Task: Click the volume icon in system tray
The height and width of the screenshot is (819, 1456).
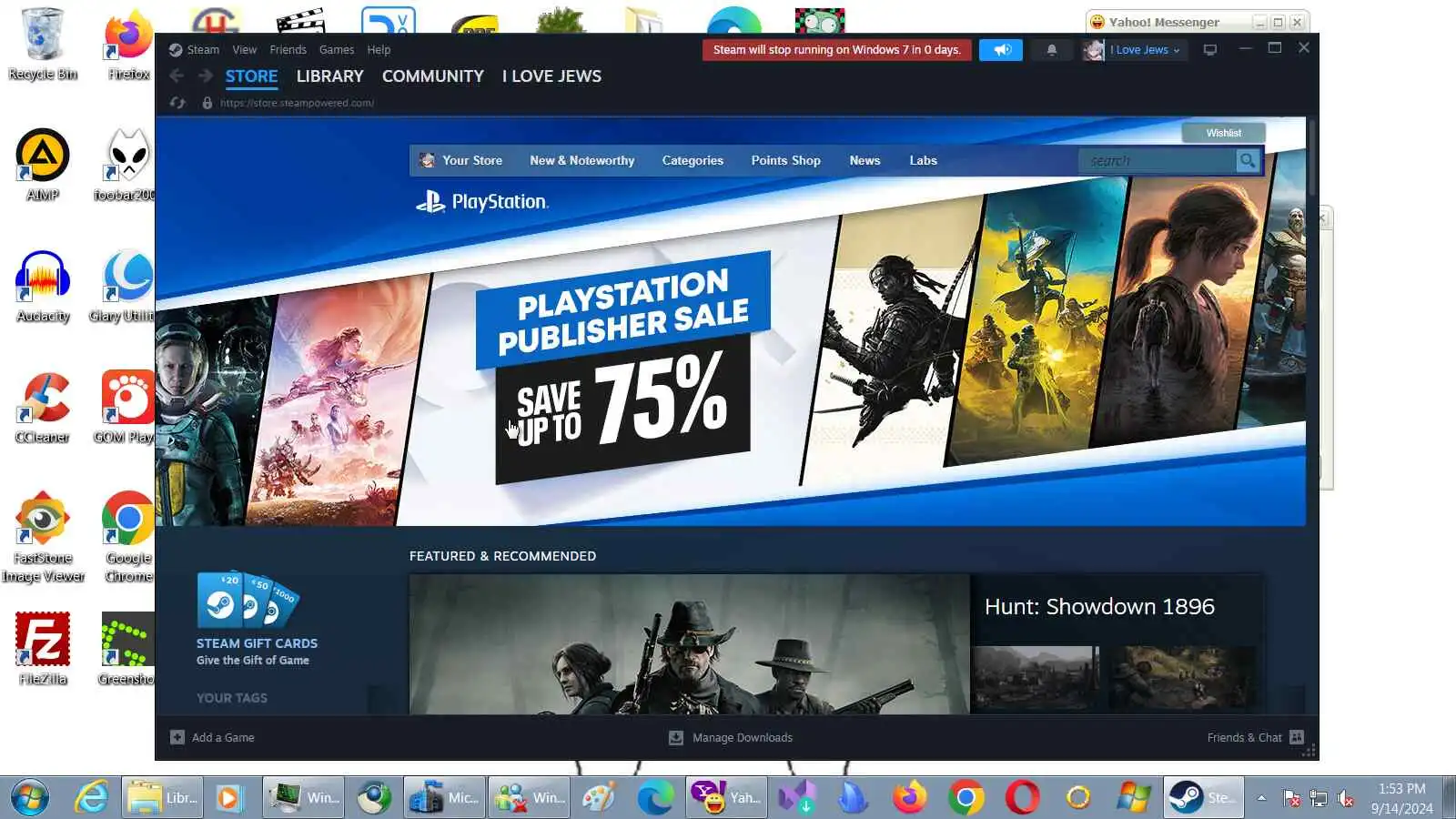Action: [1345, 799]
